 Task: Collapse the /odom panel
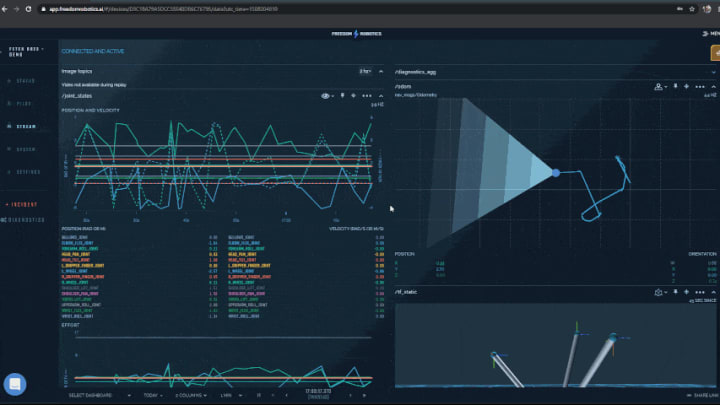point(714,86)
